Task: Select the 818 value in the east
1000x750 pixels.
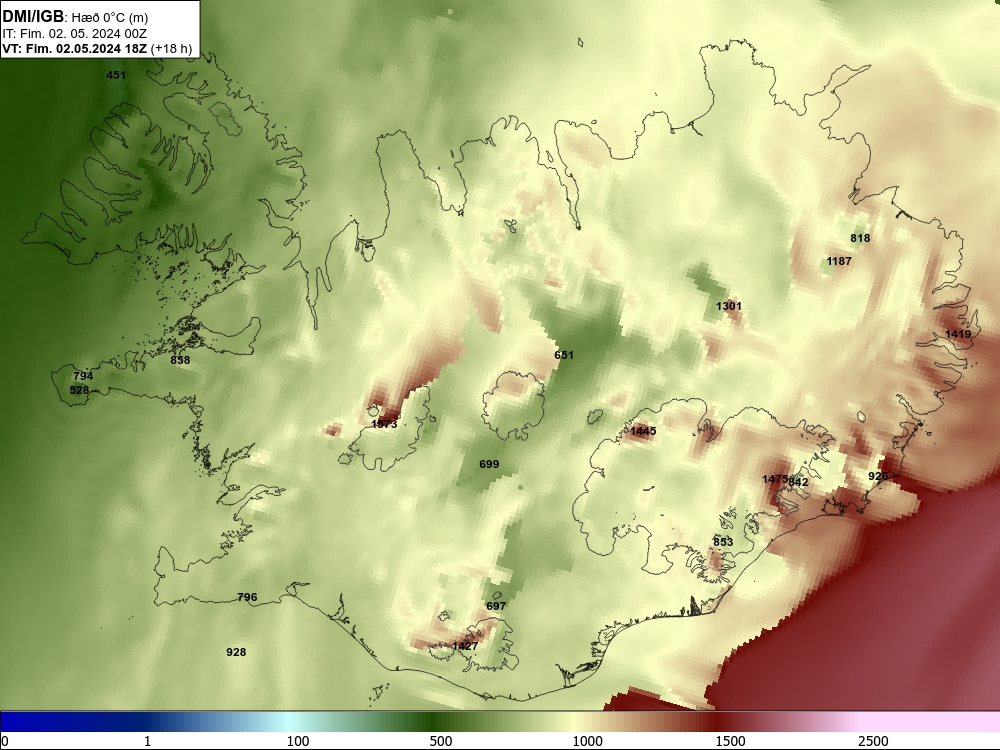Action: [x=860, y=239]
